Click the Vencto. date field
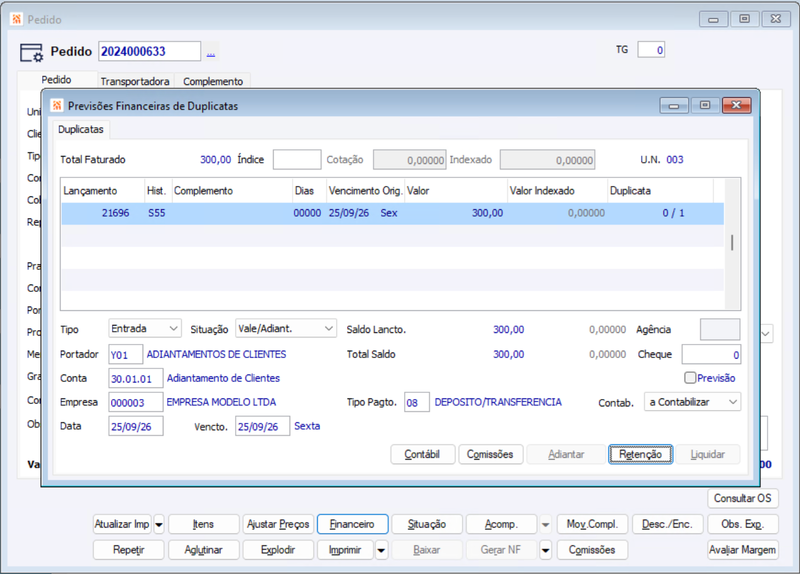 [x=262, y=427]
